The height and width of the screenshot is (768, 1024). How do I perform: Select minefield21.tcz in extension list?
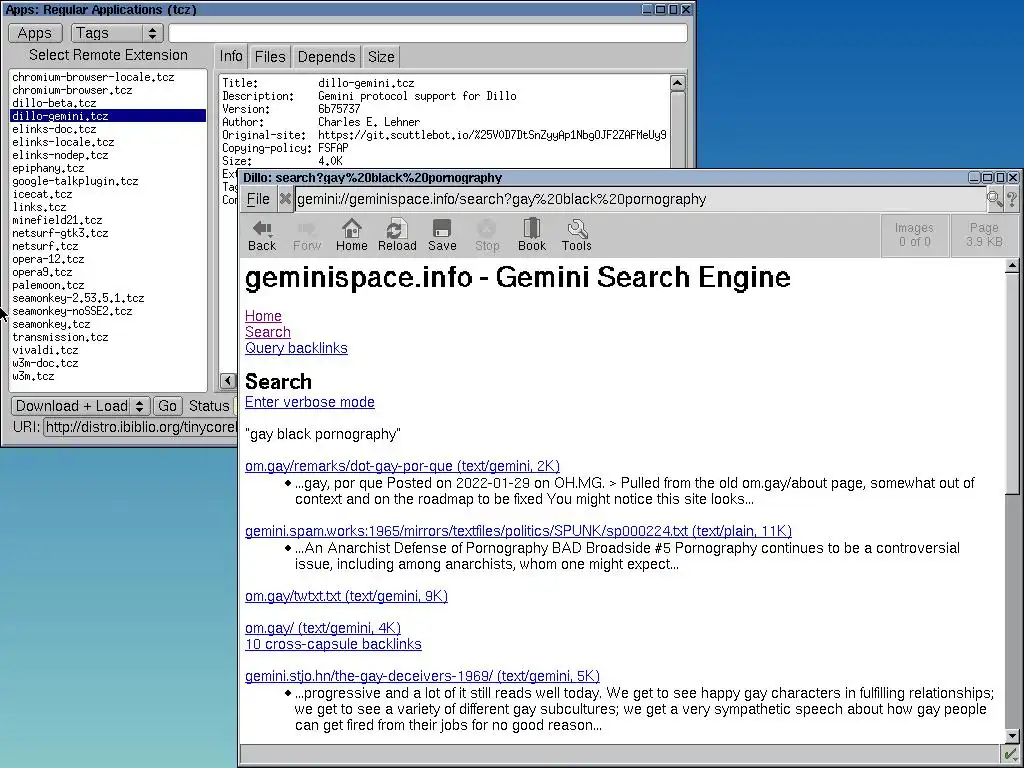click(108, 221)
